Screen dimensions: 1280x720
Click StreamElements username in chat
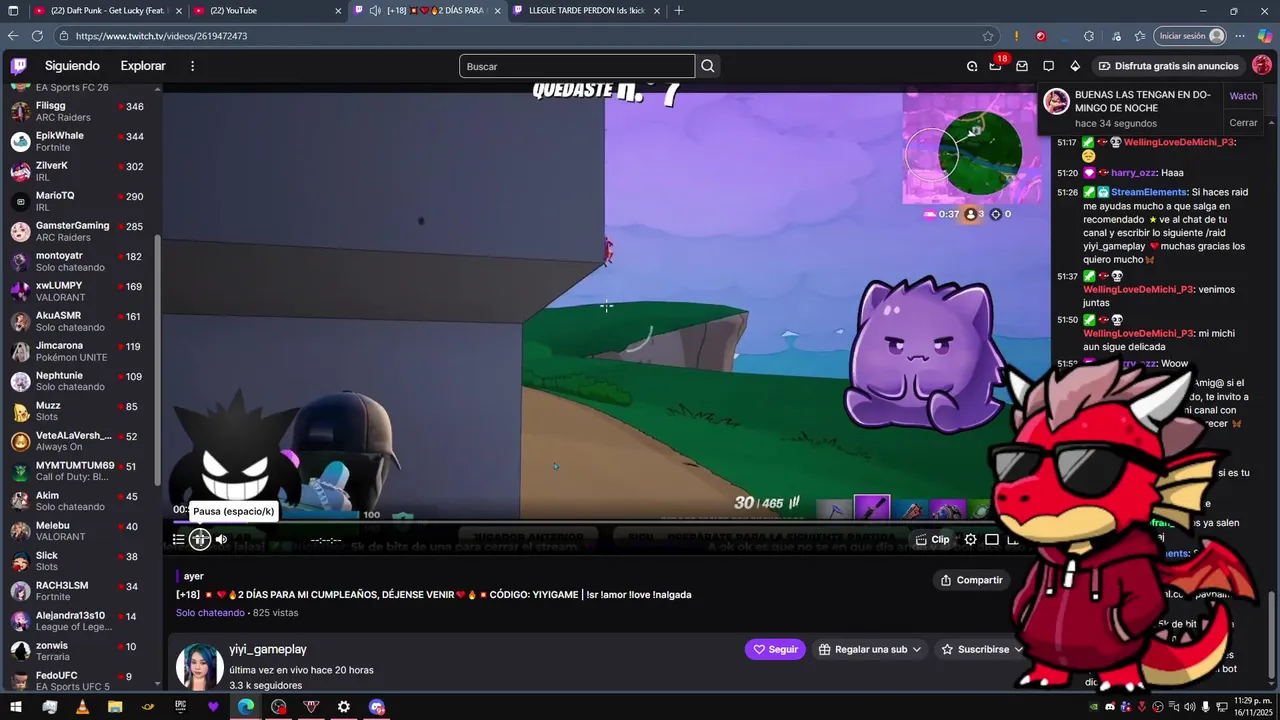coord(1149,192)
